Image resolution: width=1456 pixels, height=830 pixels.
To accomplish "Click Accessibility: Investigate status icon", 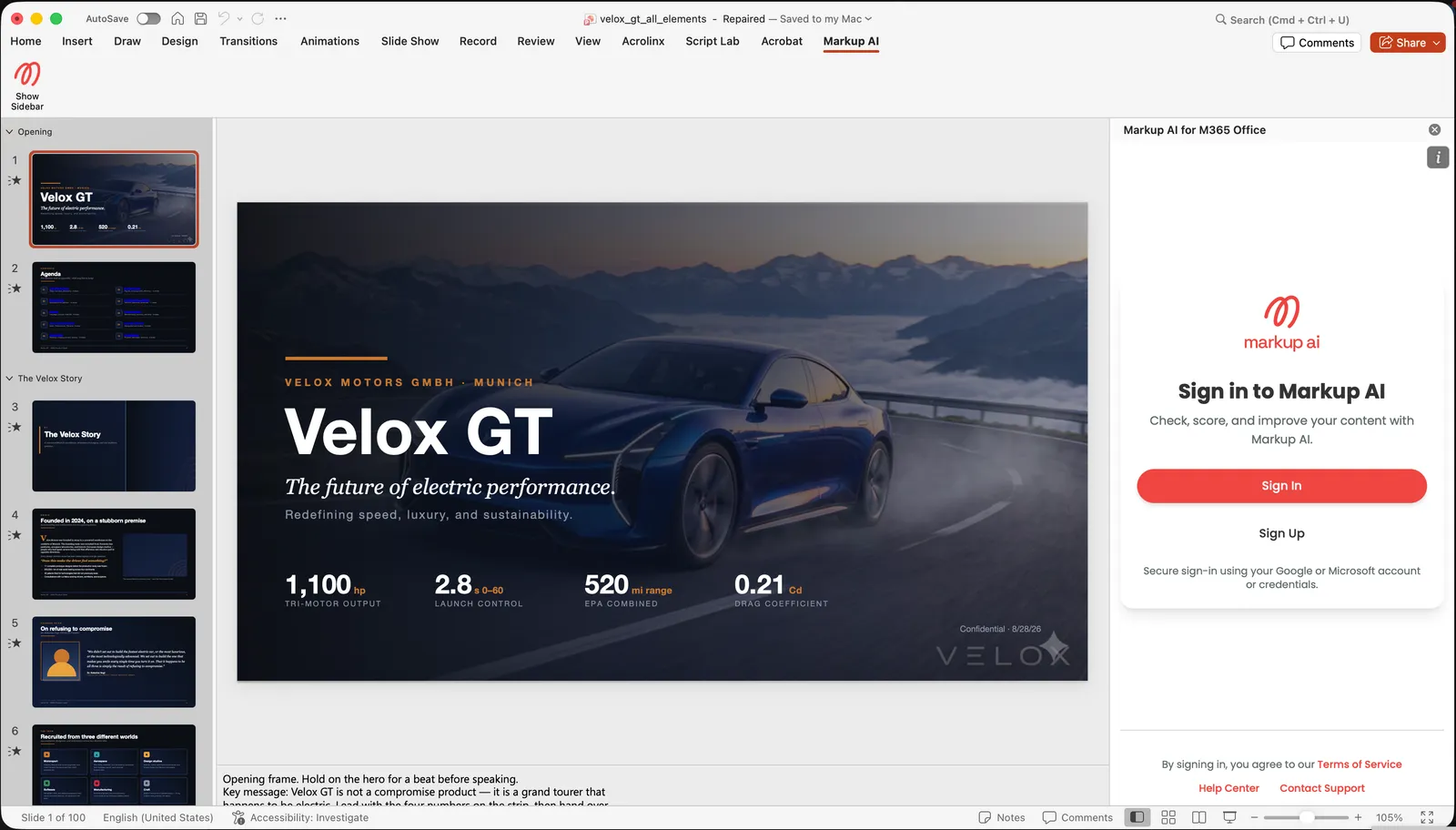I will coord(238,817).
